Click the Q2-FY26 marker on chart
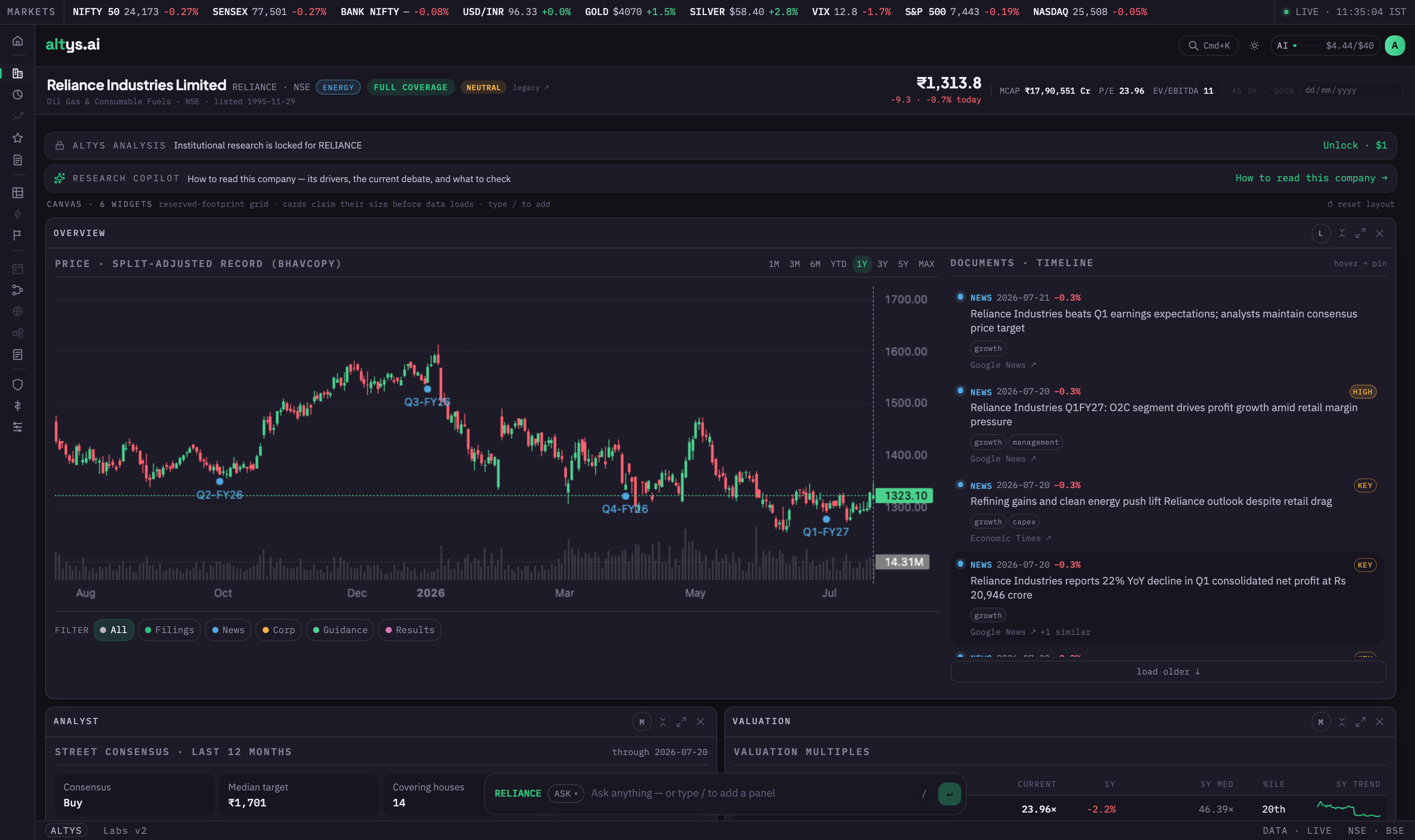The image size is (1415, 840). 220,482
